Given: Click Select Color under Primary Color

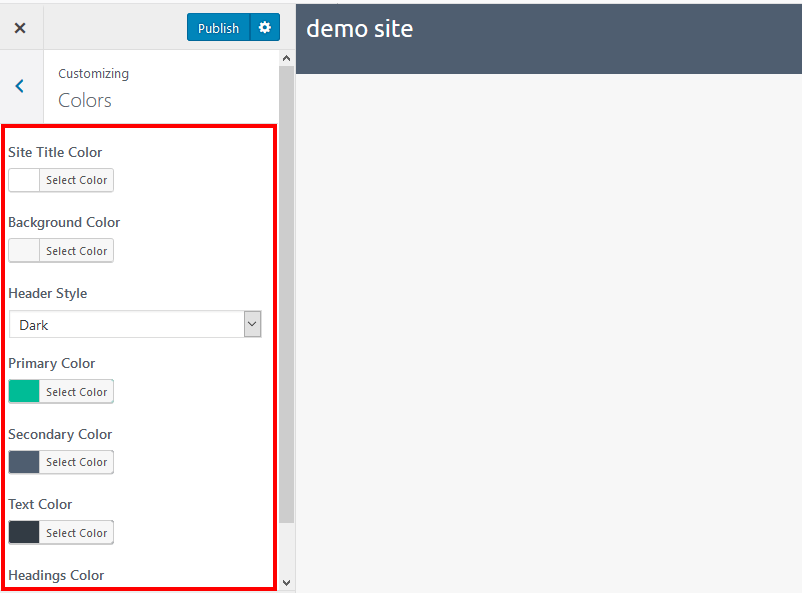Looking at the screenshot, I should (x=77, y=392).
